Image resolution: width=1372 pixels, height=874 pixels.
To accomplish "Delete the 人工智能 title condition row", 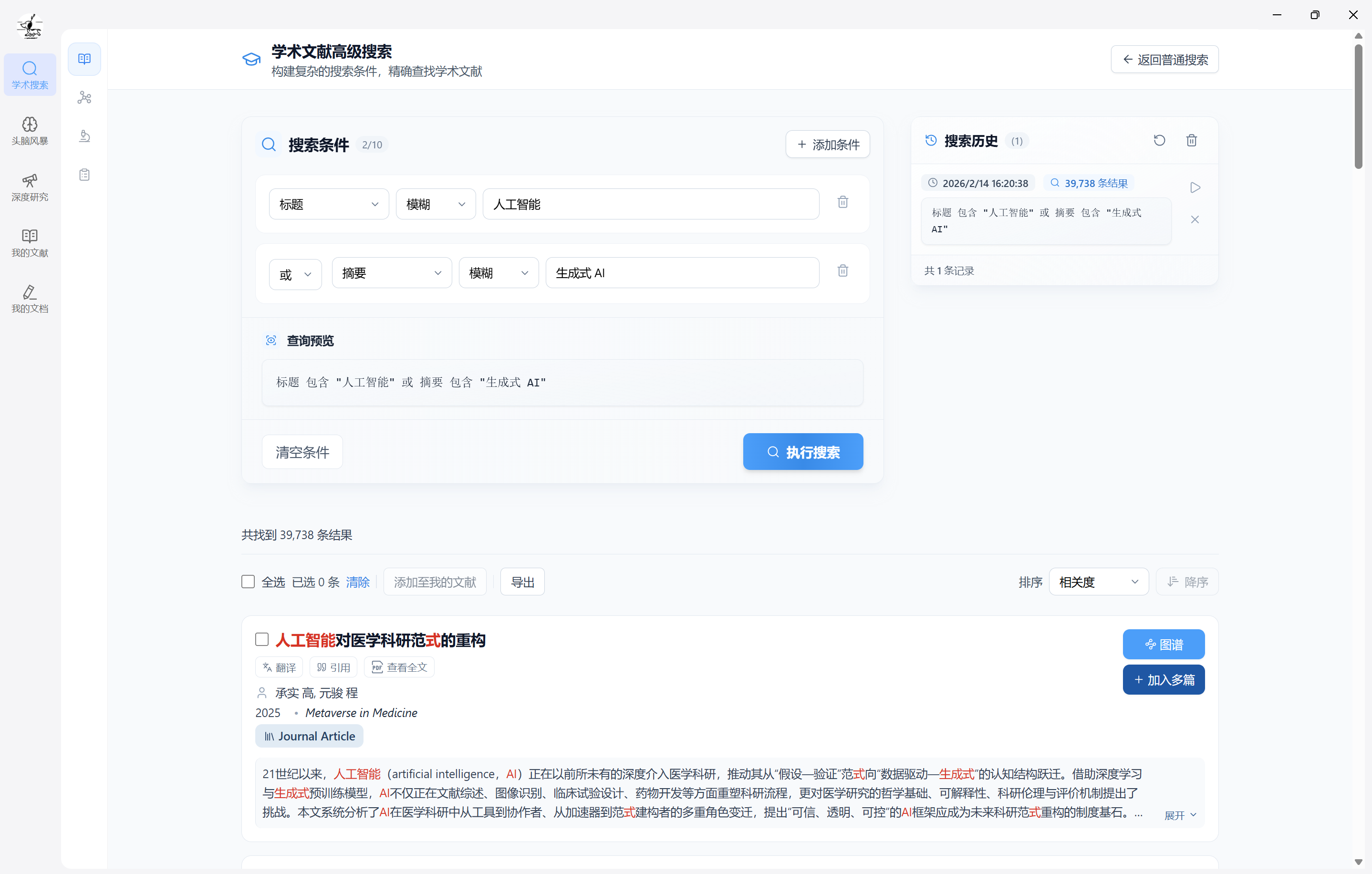I will point(842,202).
